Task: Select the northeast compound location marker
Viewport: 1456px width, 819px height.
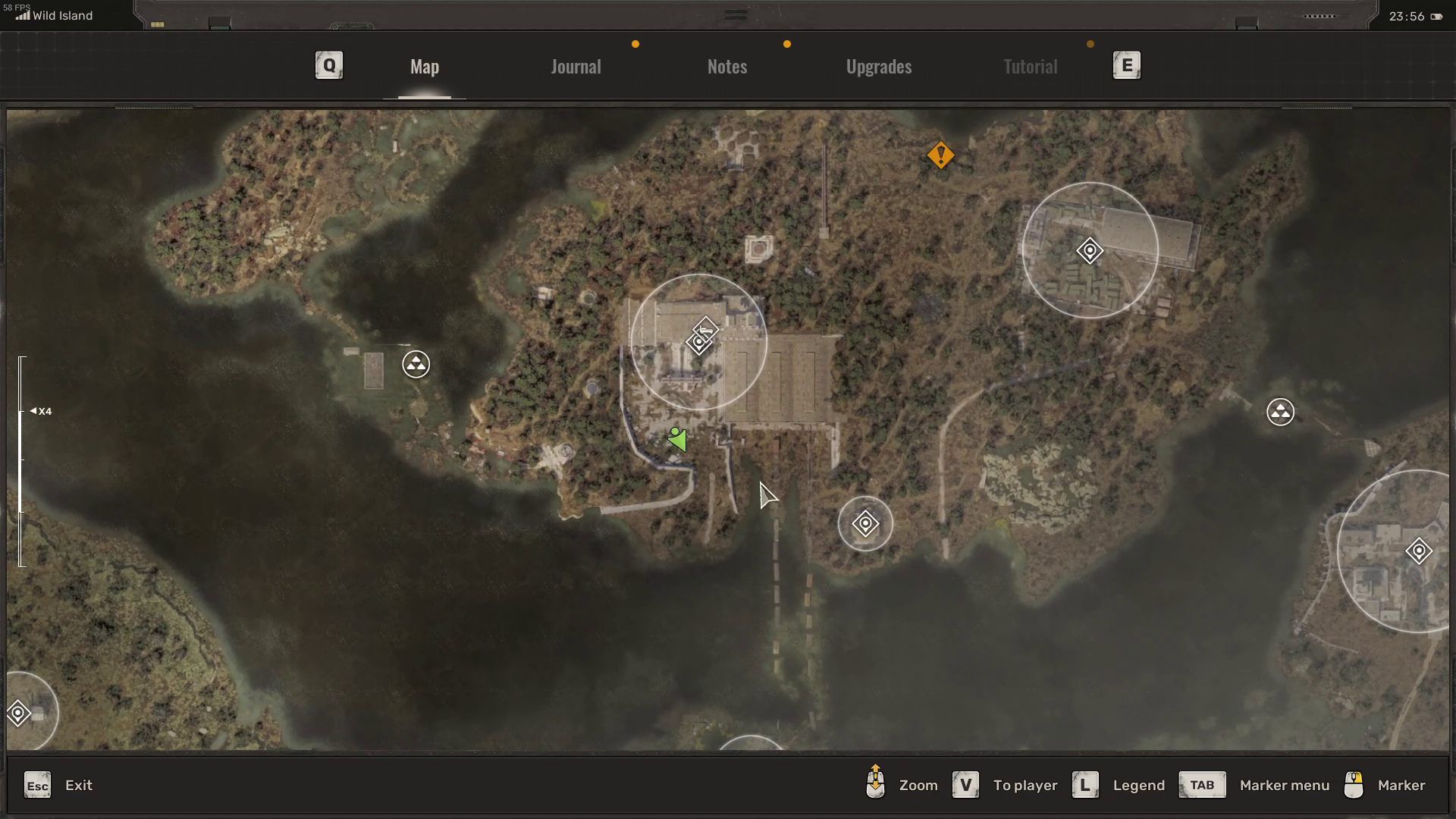Action: (1090, 250)
